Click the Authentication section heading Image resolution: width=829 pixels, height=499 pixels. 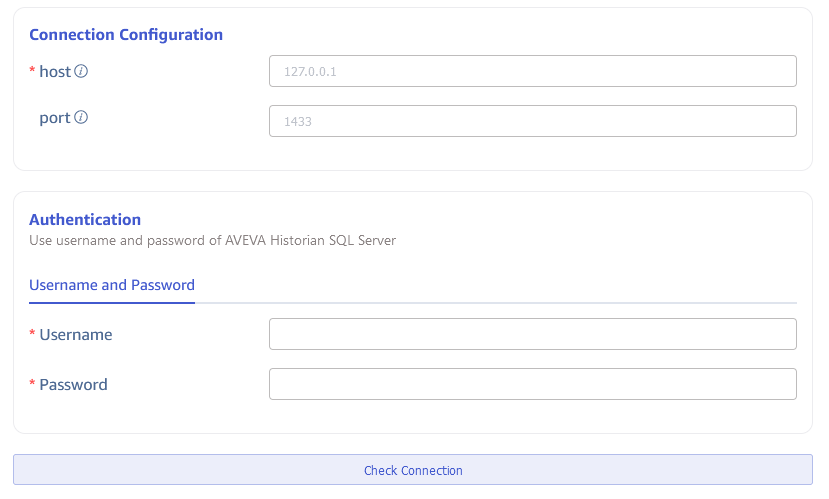(x=85, y=220)
